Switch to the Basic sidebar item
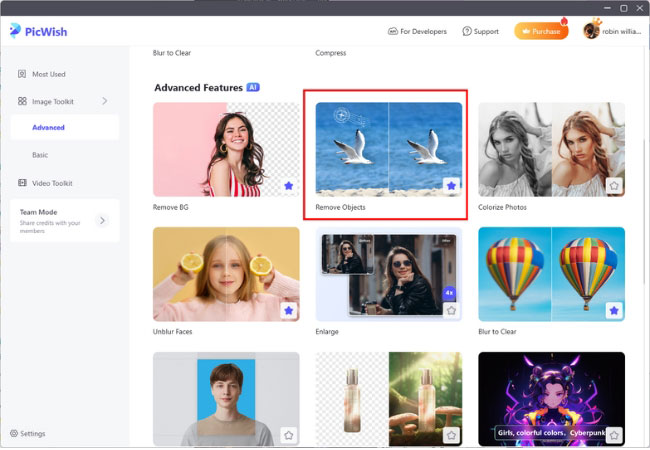The image size is (650, 450). click(40, 155)
